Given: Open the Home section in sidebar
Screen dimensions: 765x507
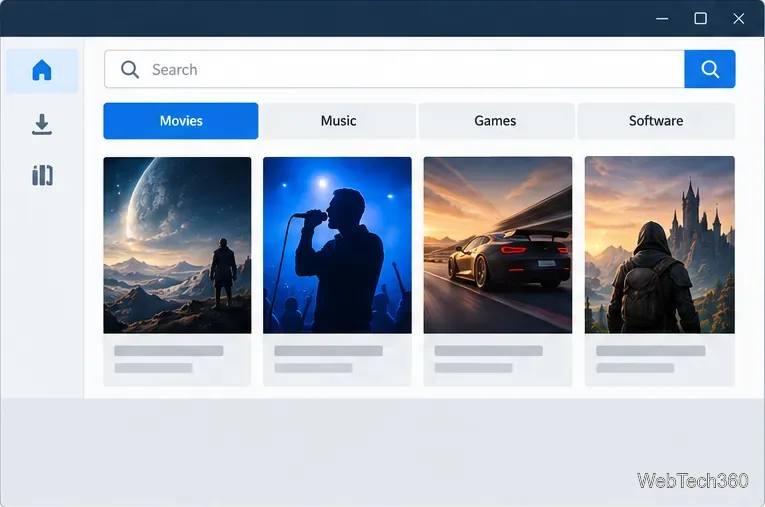Looking at the screenshot, I should (42, 70).
